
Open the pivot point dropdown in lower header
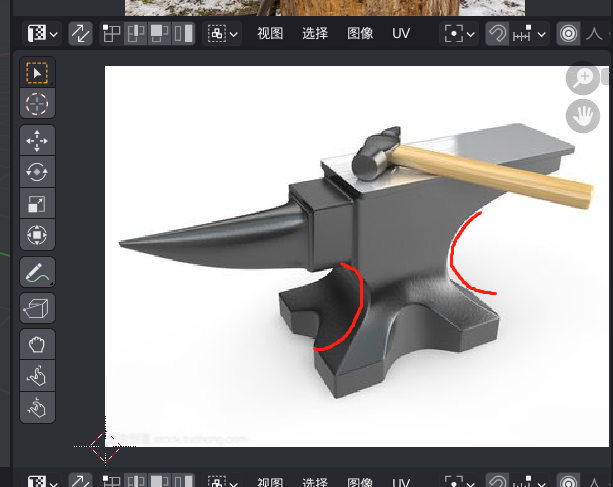(459, 481)
